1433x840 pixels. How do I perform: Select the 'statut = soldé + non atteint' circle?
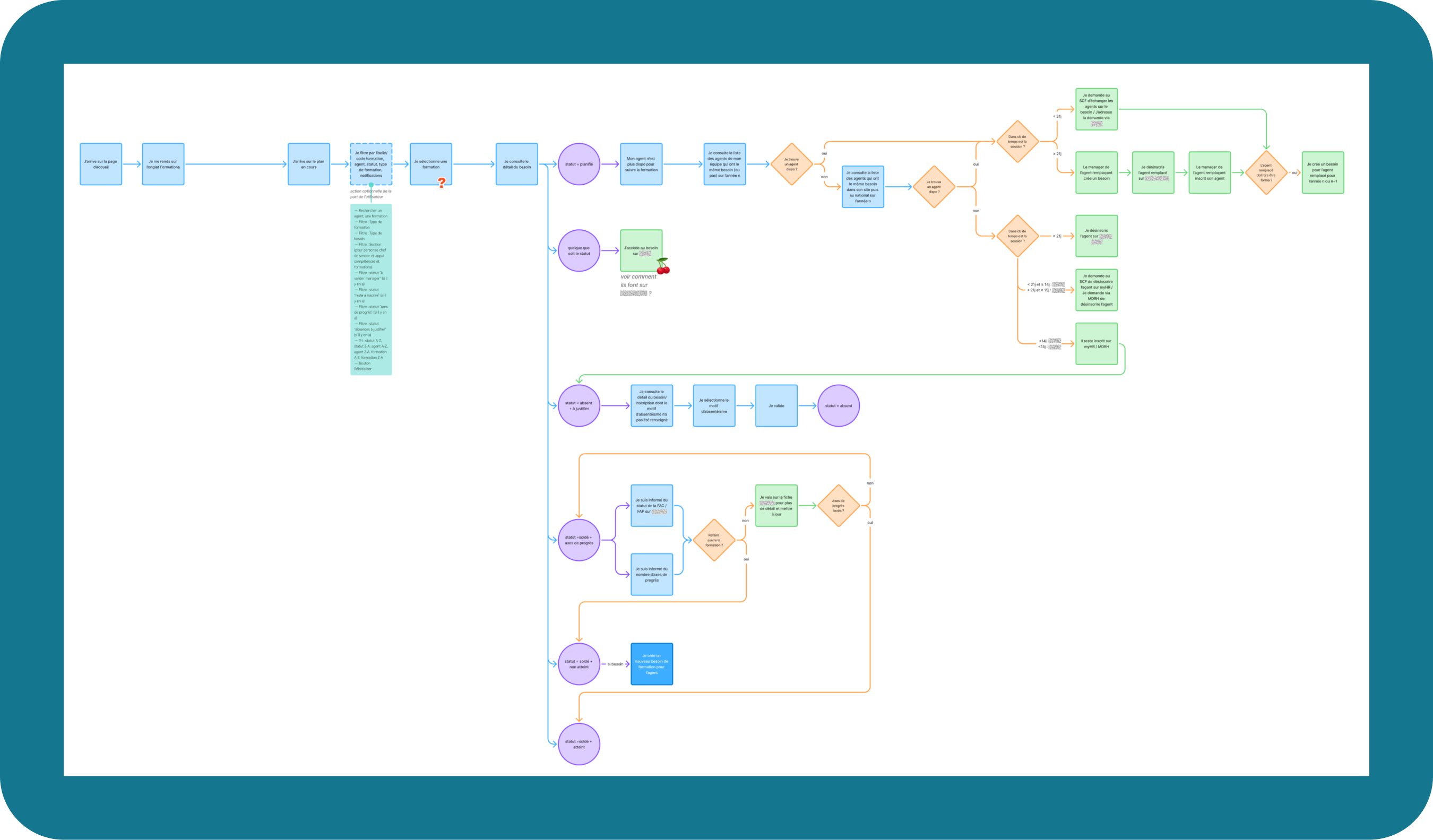579,664
